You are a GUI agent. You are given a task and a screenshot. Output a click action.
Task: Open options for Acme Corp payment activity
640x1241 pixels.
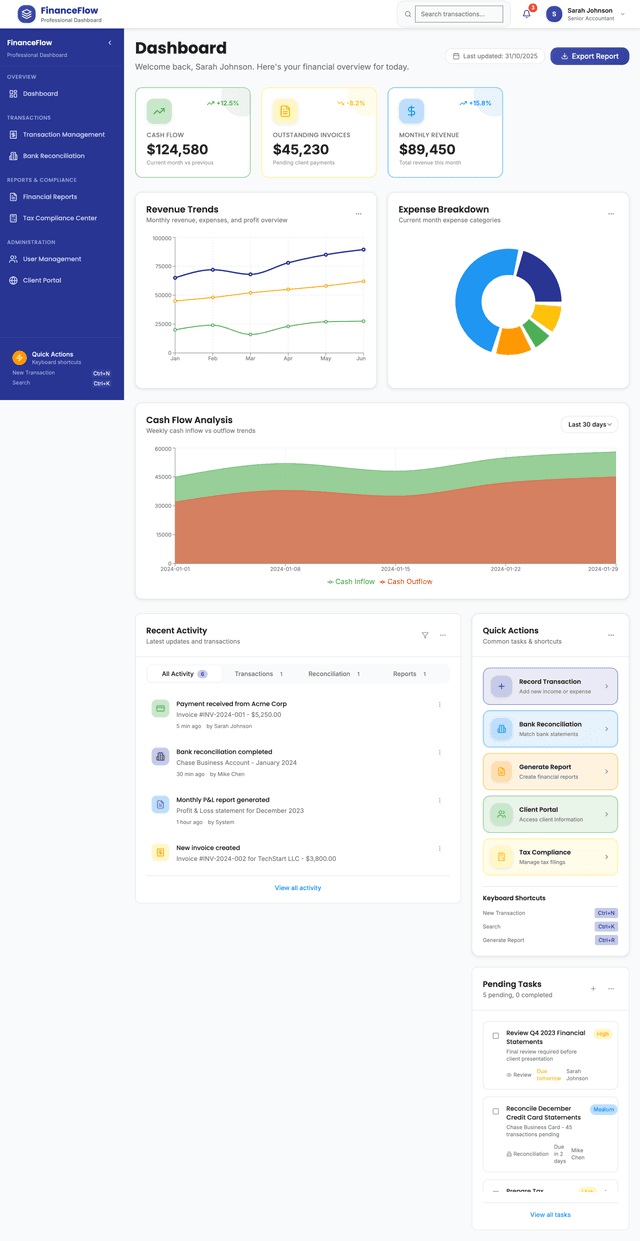click(x=439, y=705)
